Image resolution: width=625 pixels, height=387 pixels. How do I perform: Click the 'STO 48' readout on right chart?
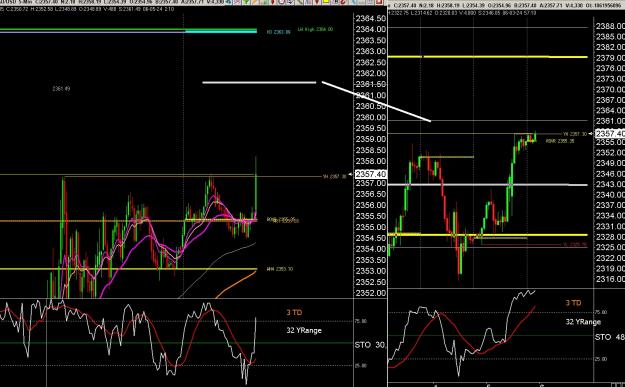click(x=610, y=337)
